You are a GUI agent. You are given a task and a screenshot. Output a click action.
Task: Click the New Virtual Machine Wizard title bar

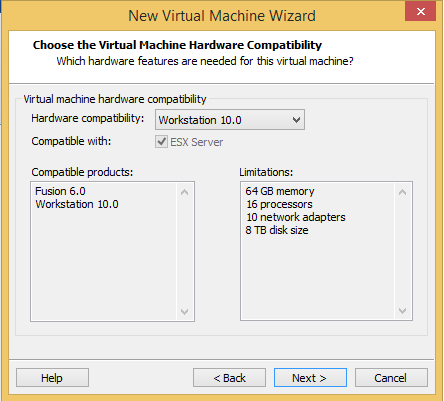222,16
